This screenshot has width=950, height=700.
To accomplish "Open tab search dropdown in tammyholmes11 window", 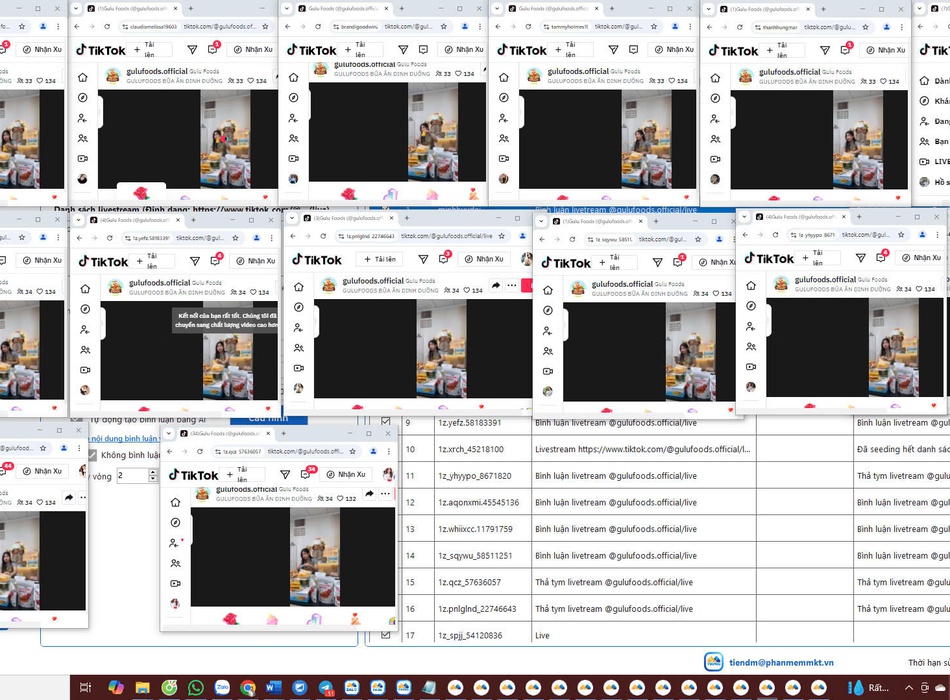I will (497, 8).
